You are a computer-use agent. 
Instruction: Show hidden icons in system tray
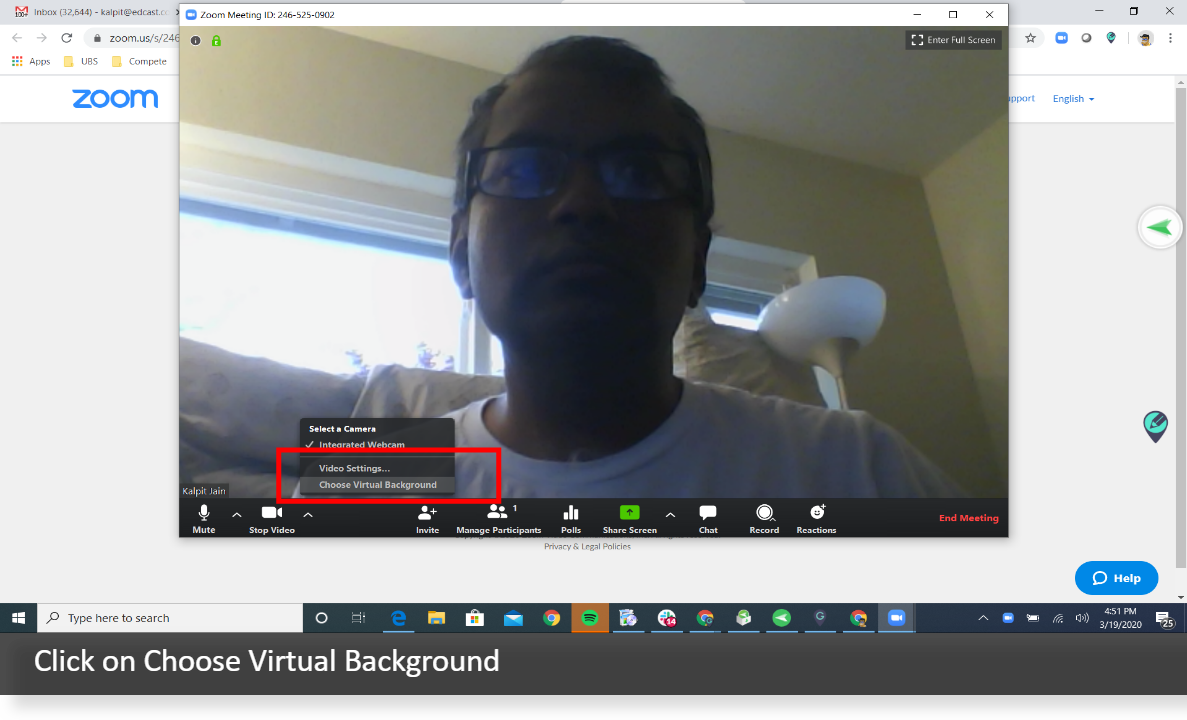point(983,617)
